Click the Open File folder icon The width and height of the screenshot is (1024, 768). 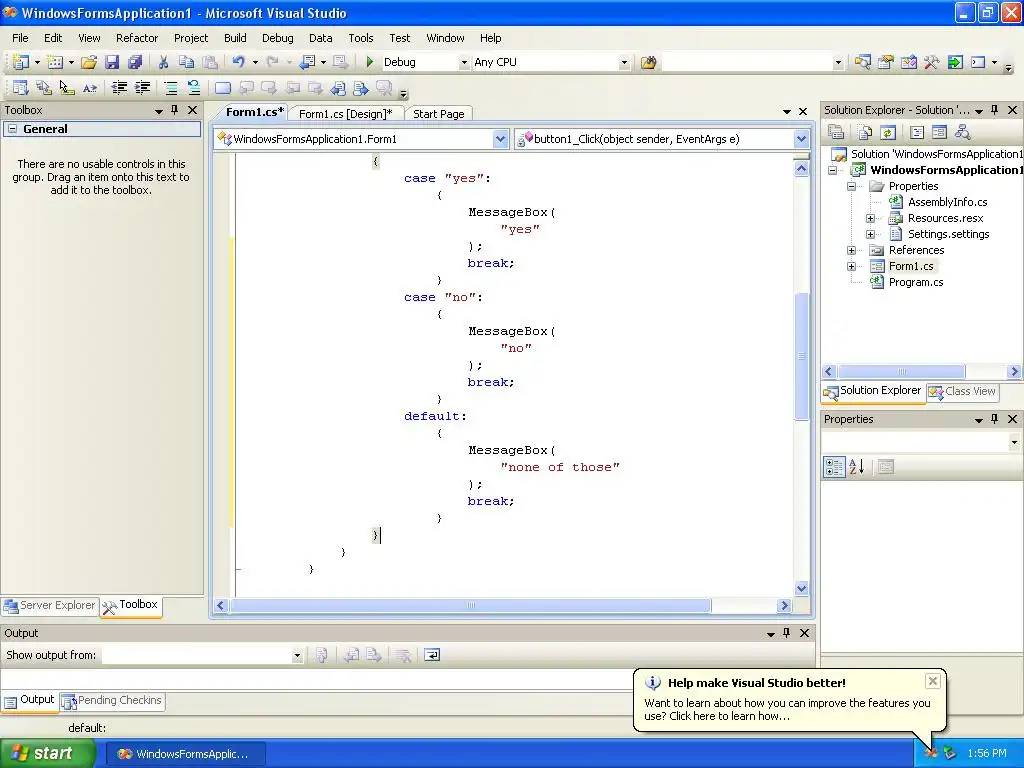(89, 62)
